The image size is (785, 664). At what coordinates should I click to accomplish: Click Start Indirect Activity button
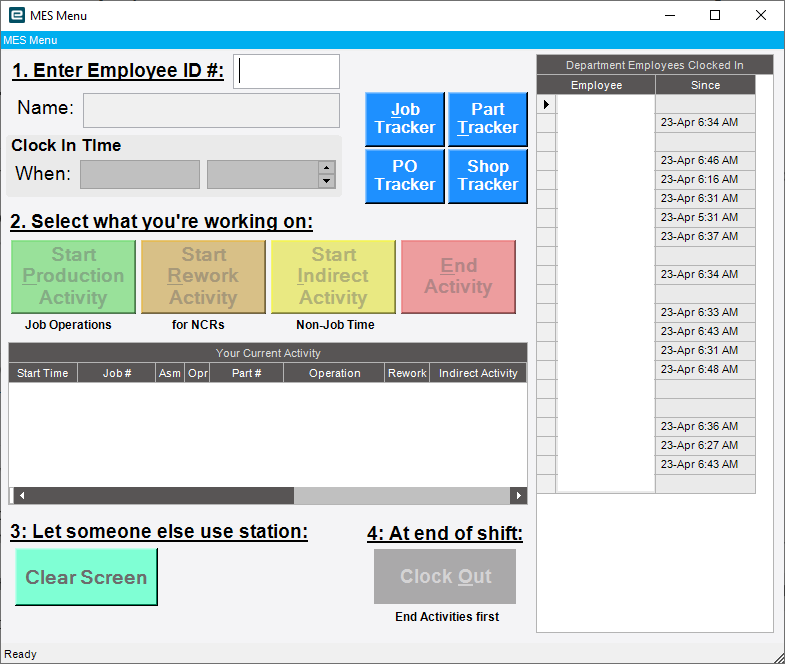coord(333,277)
